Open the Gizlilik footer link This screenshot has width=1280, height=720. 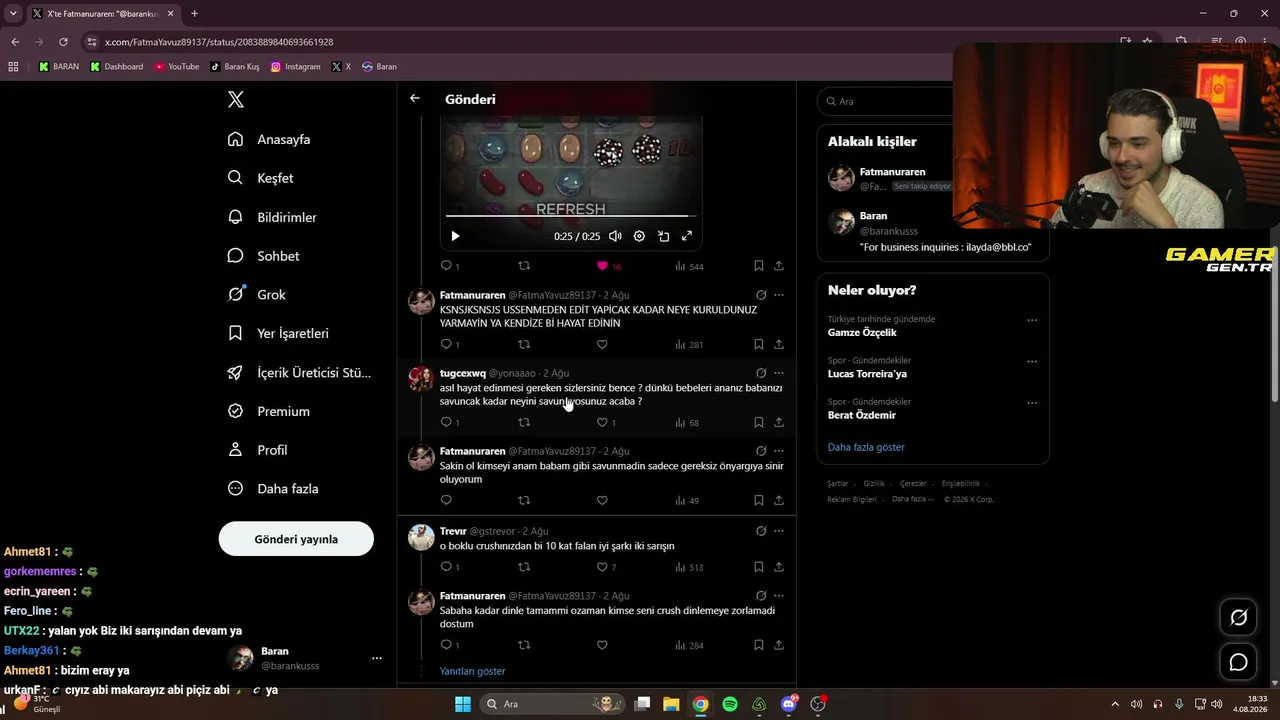point(874,483)
